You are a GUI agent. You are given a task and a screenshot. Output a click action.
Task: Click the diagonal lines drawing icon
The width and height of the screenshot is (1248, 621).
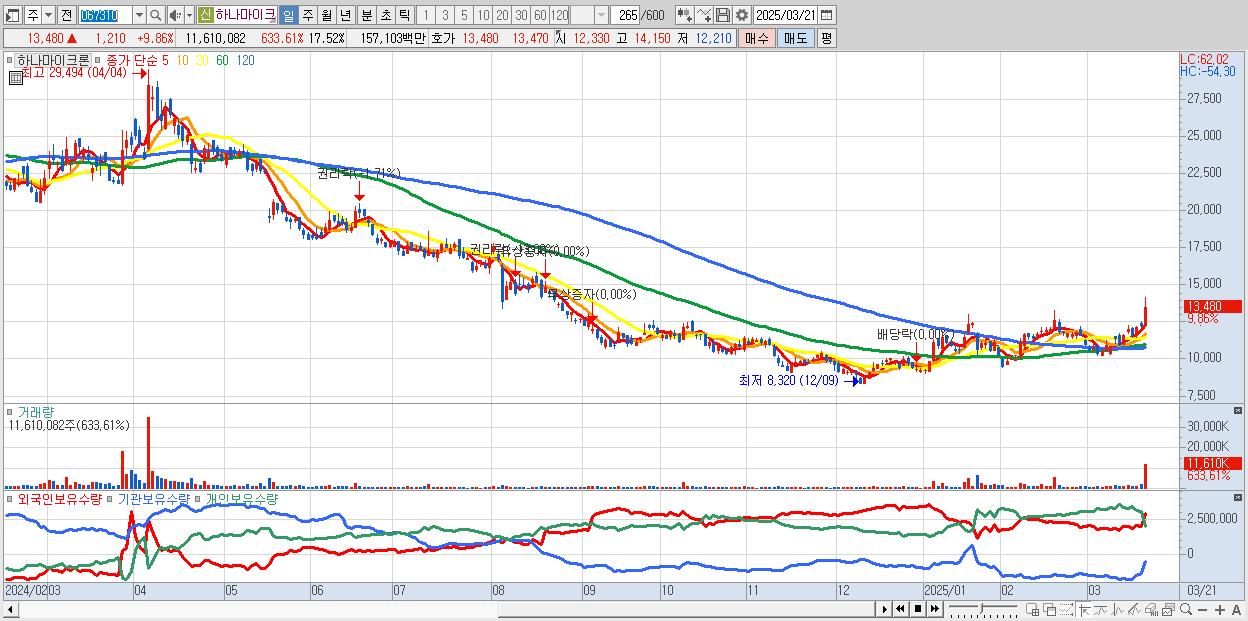click(1134, 609)
